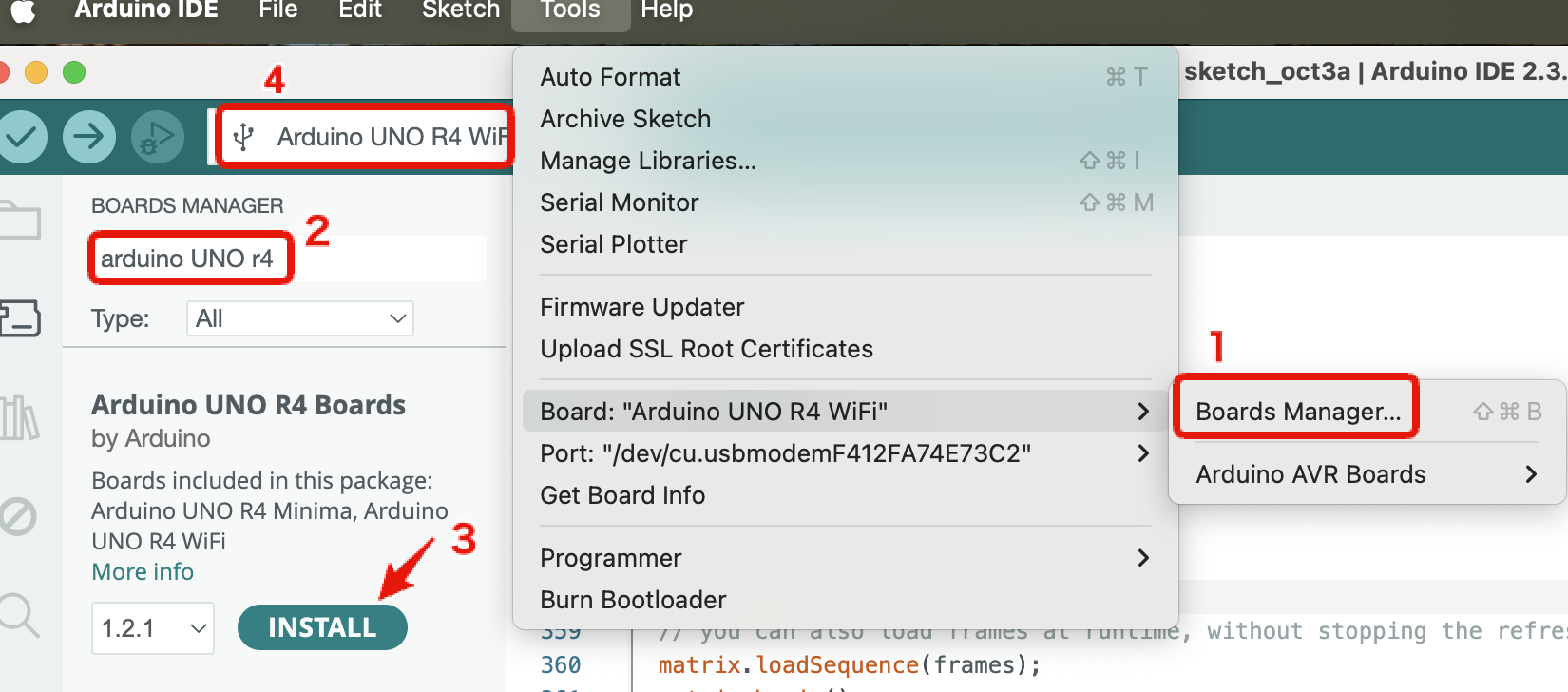Open the Help menu

[x=667, y=10]
